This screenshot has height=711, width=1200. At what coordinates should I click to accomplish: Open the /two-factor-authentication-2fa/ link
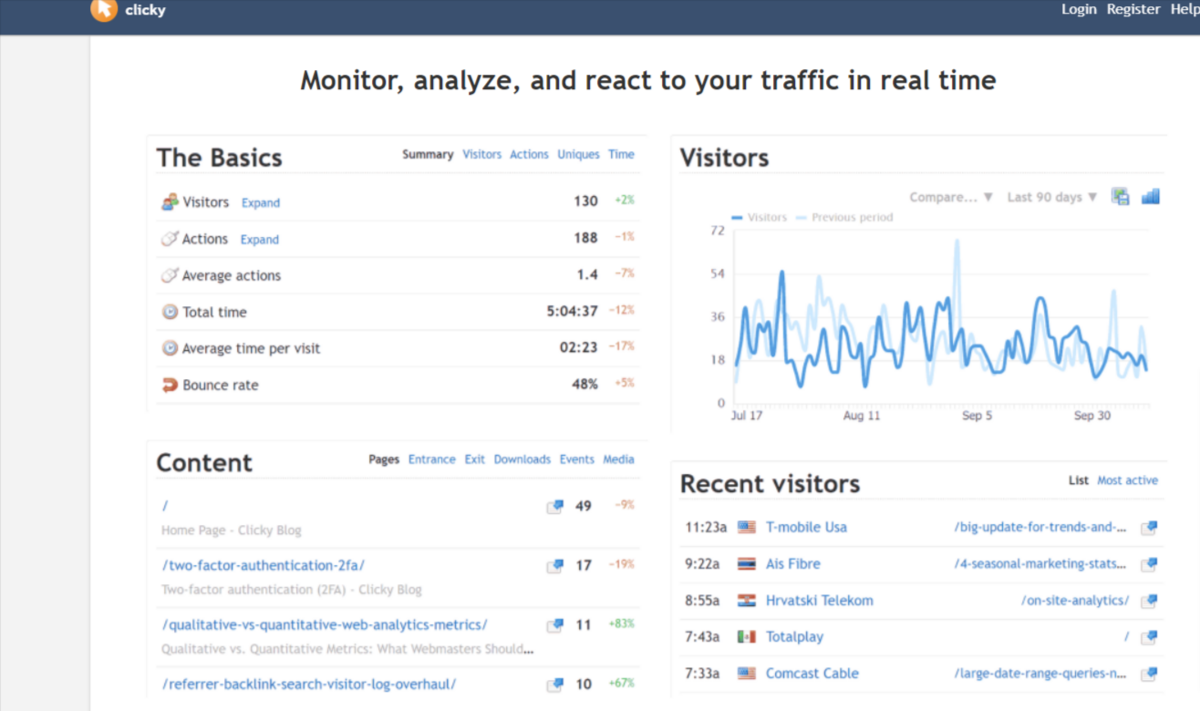click(x=263, y=565)
